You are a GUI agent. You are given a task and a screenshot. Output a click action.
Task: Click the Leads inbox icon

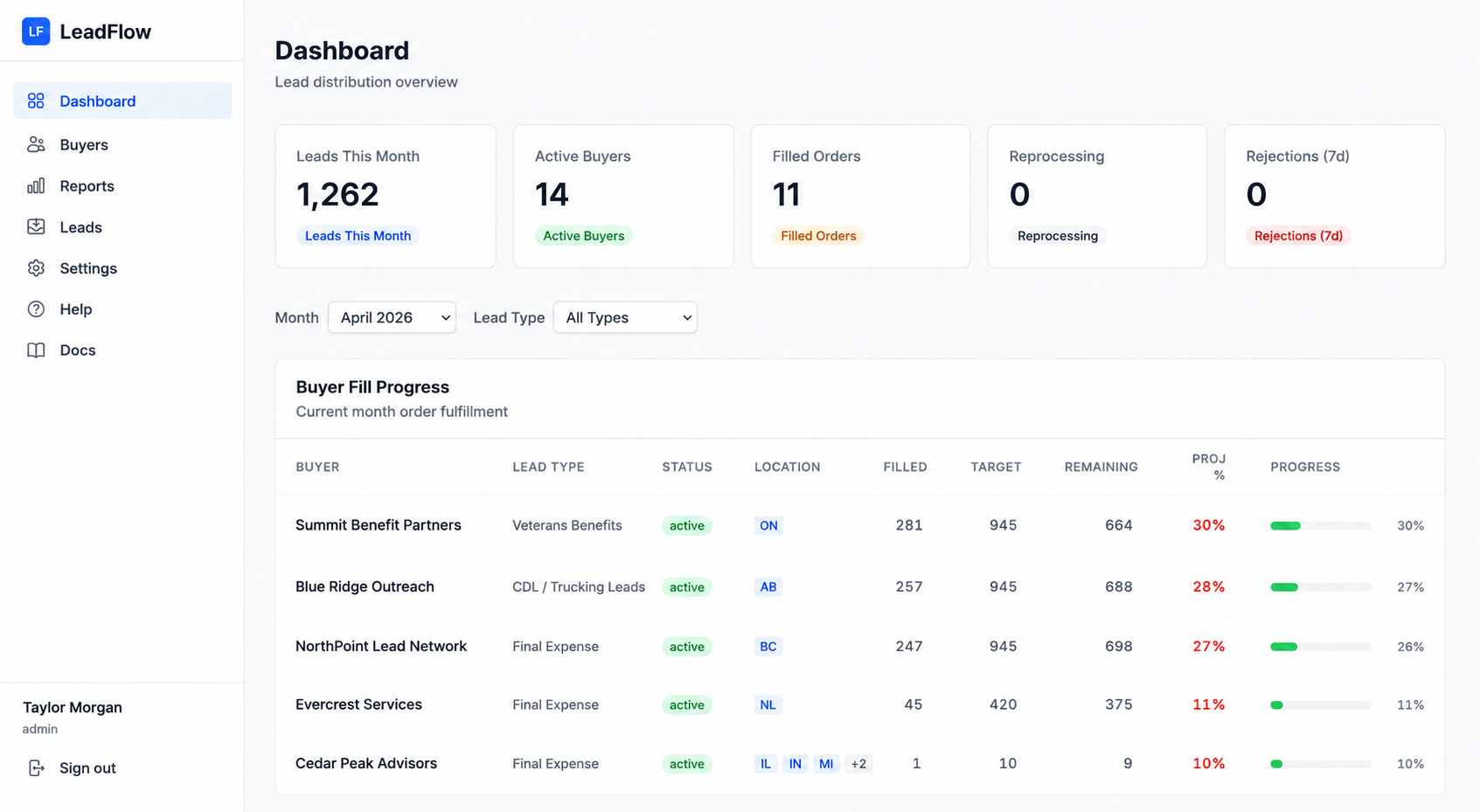[36, 226]
